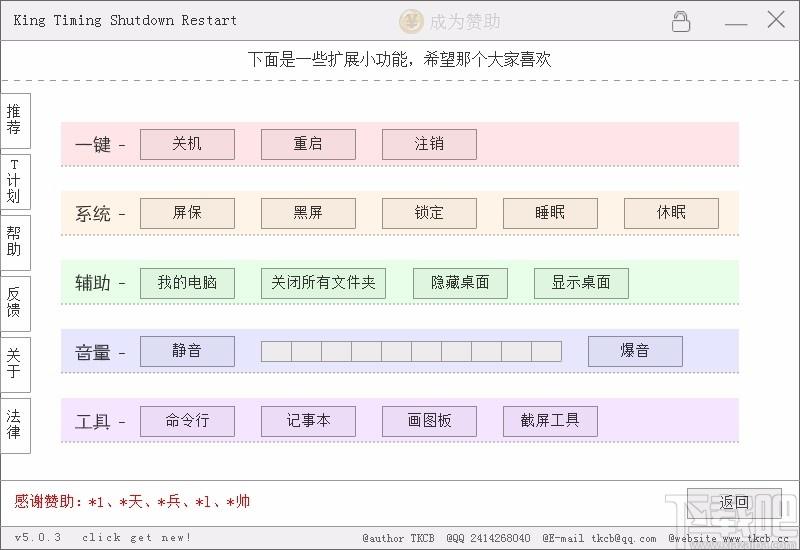Set volume to the last slider segment
This screenshot has height=550, width=800.
[x=546, y=352]
